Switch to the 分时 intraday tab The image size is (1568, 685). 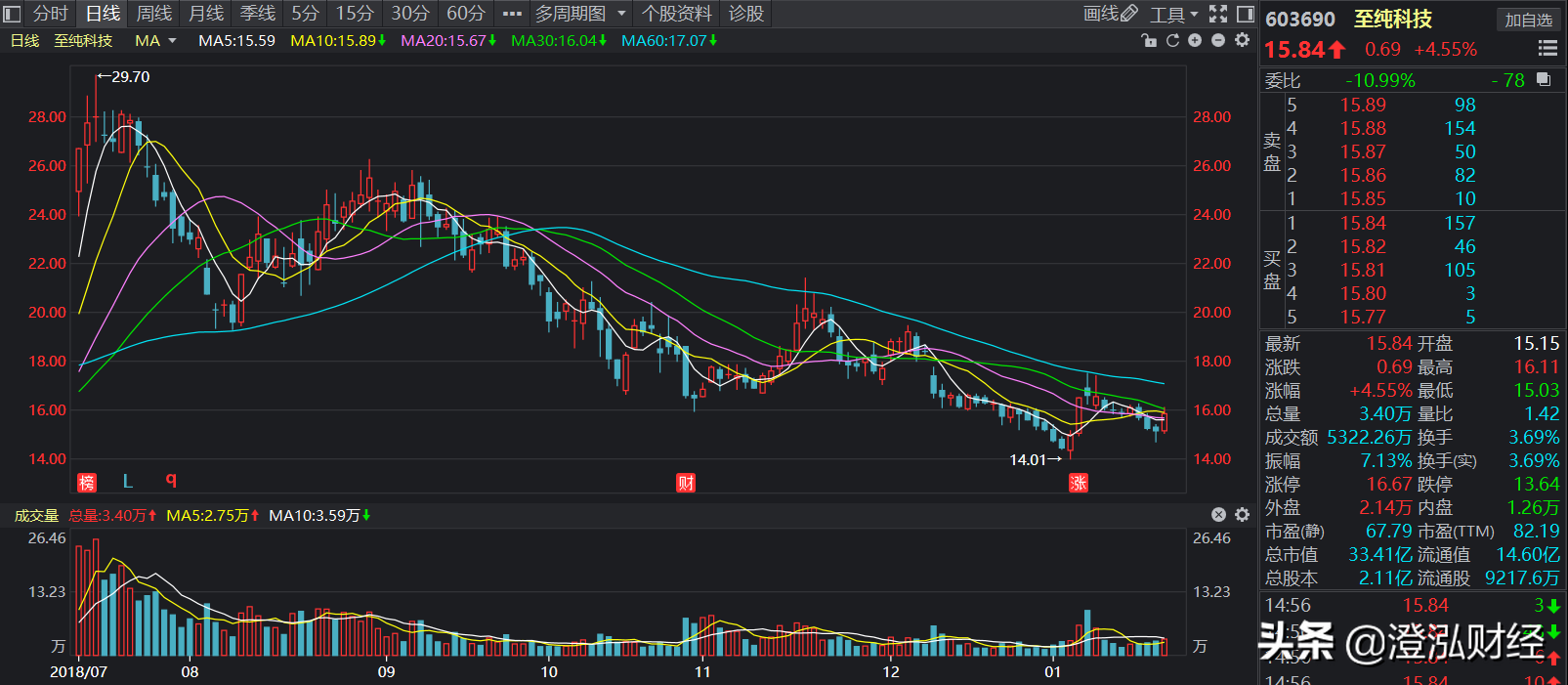(51, 14)
